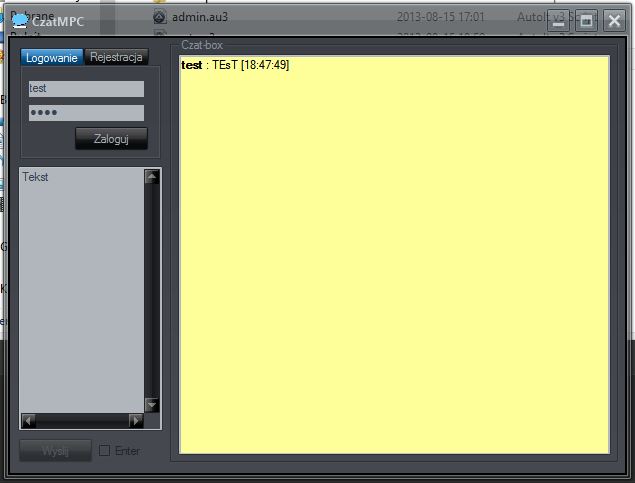Viewport: 635px width, 483px height.
Task: Click the admin.au3 AutoIt file icon
Action: (x=160, y=17)
